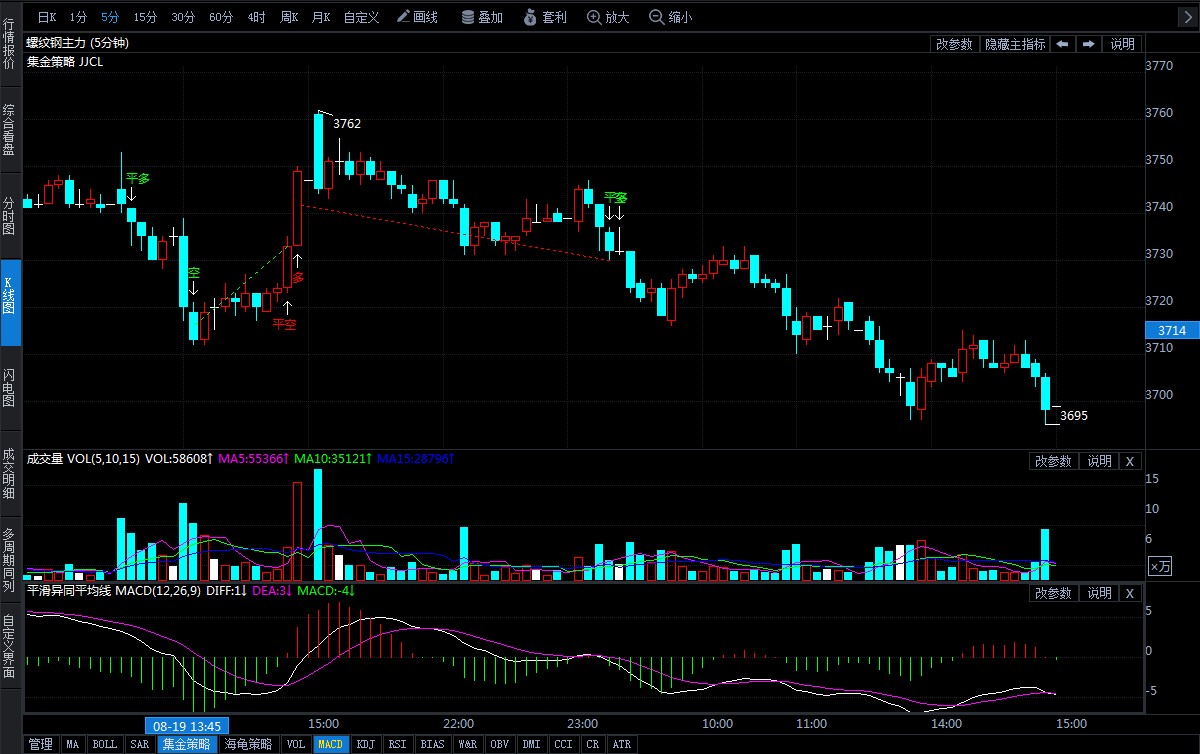Close the volume panel with X

click(1129, 461)
